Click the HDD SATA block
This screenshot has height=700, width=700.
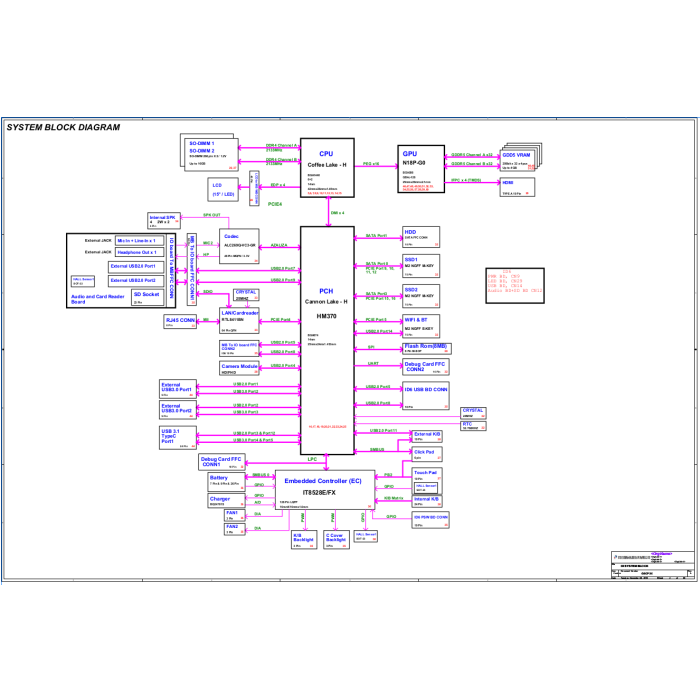[421, 237]
